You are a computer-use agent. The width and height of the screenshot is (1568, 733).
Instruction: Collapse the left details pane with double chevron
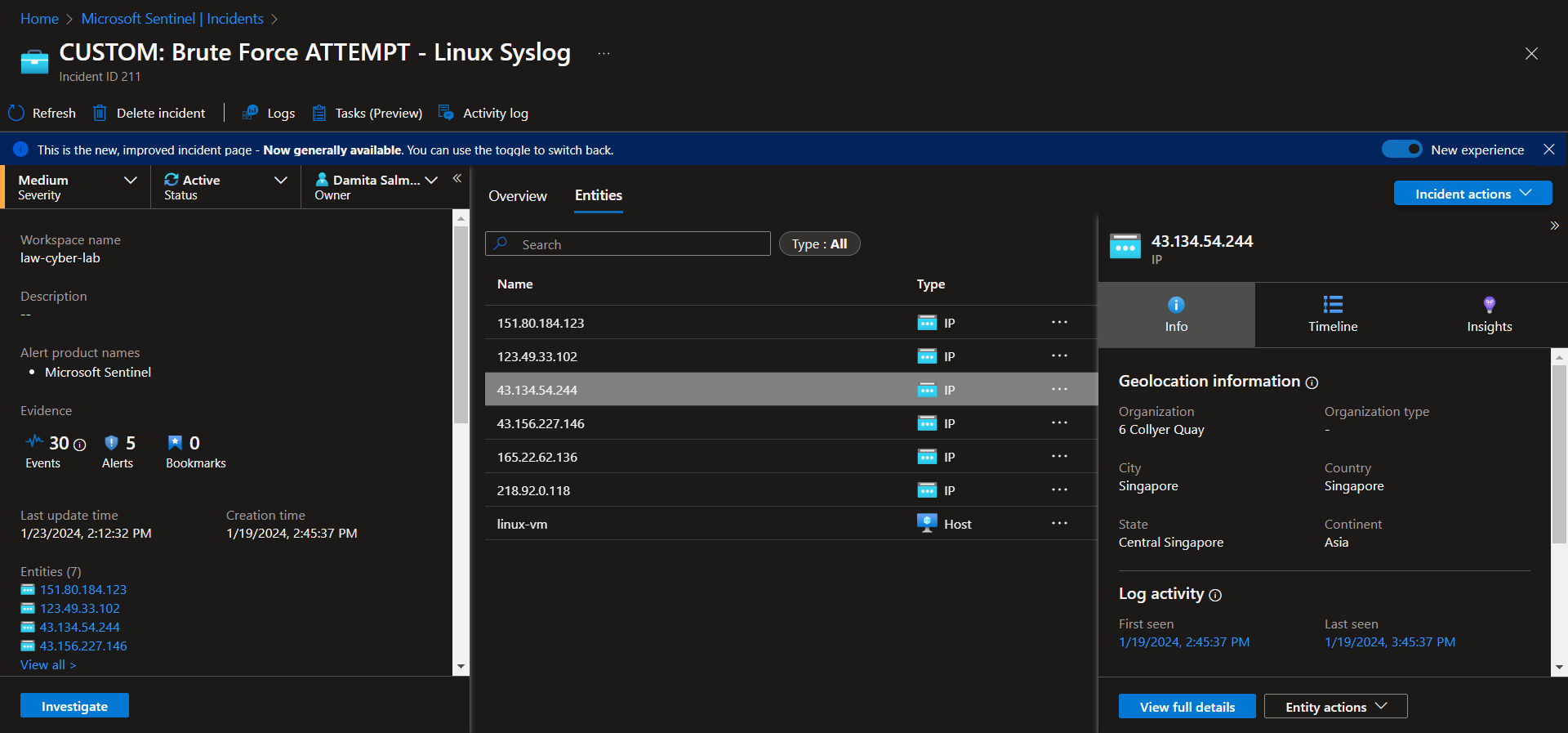(457, 178)
